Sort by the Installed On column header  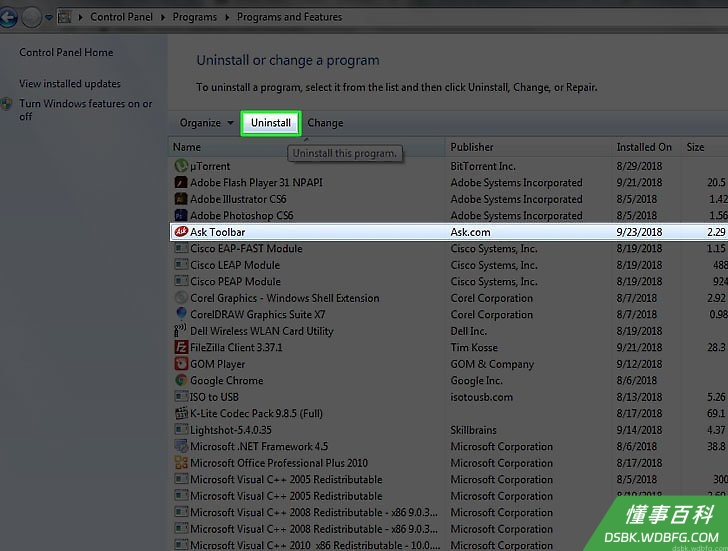[646, 147]
